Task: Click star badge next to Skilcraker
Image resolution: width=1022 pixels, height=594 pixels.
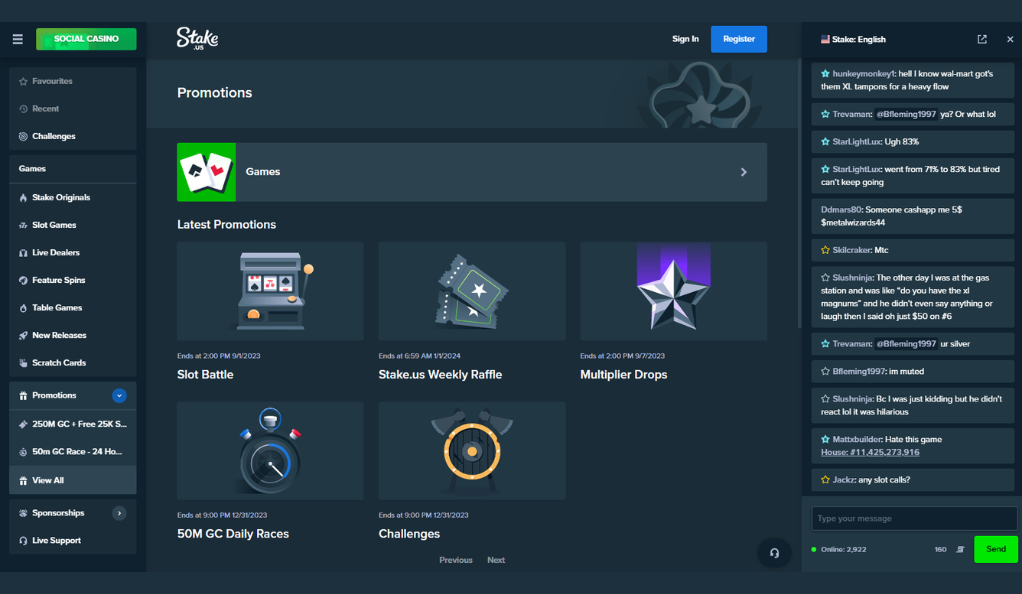Action: click(x=825, y=250)
